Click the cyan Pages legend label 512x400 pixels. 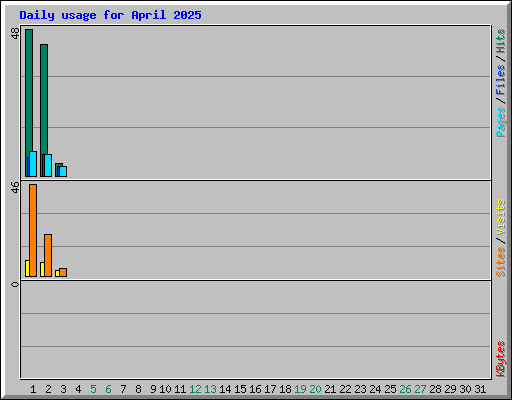click(x=501, y=122)
